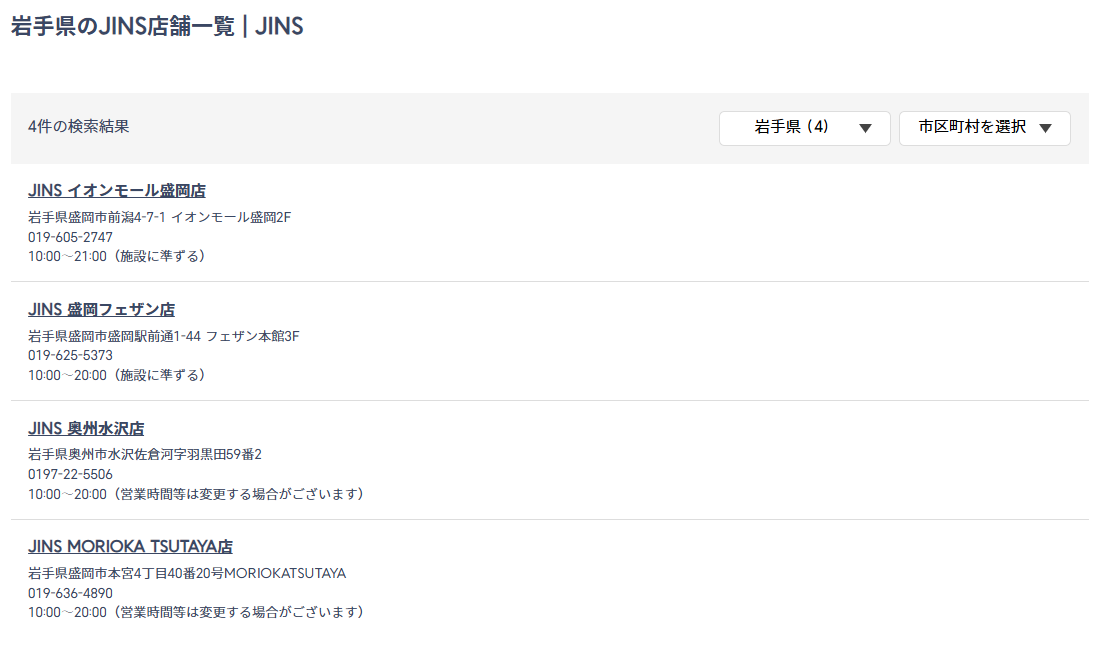This screenshot has height=657, width=1107.
Task: Click phone number 0197-22-5506
Action: point(70,474)
